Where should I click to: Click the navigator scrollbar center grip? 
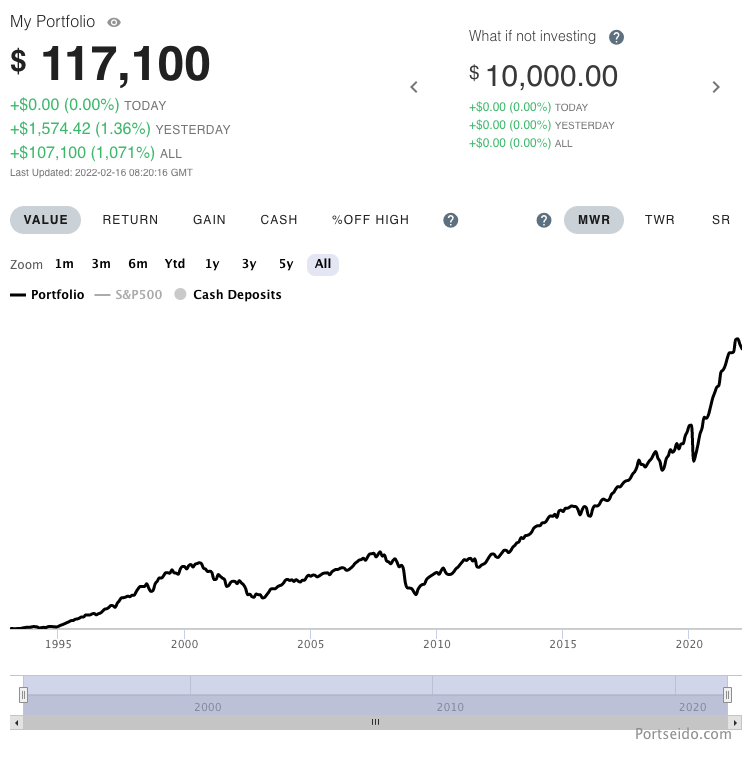pyautogui.click(x=376, y=721)
